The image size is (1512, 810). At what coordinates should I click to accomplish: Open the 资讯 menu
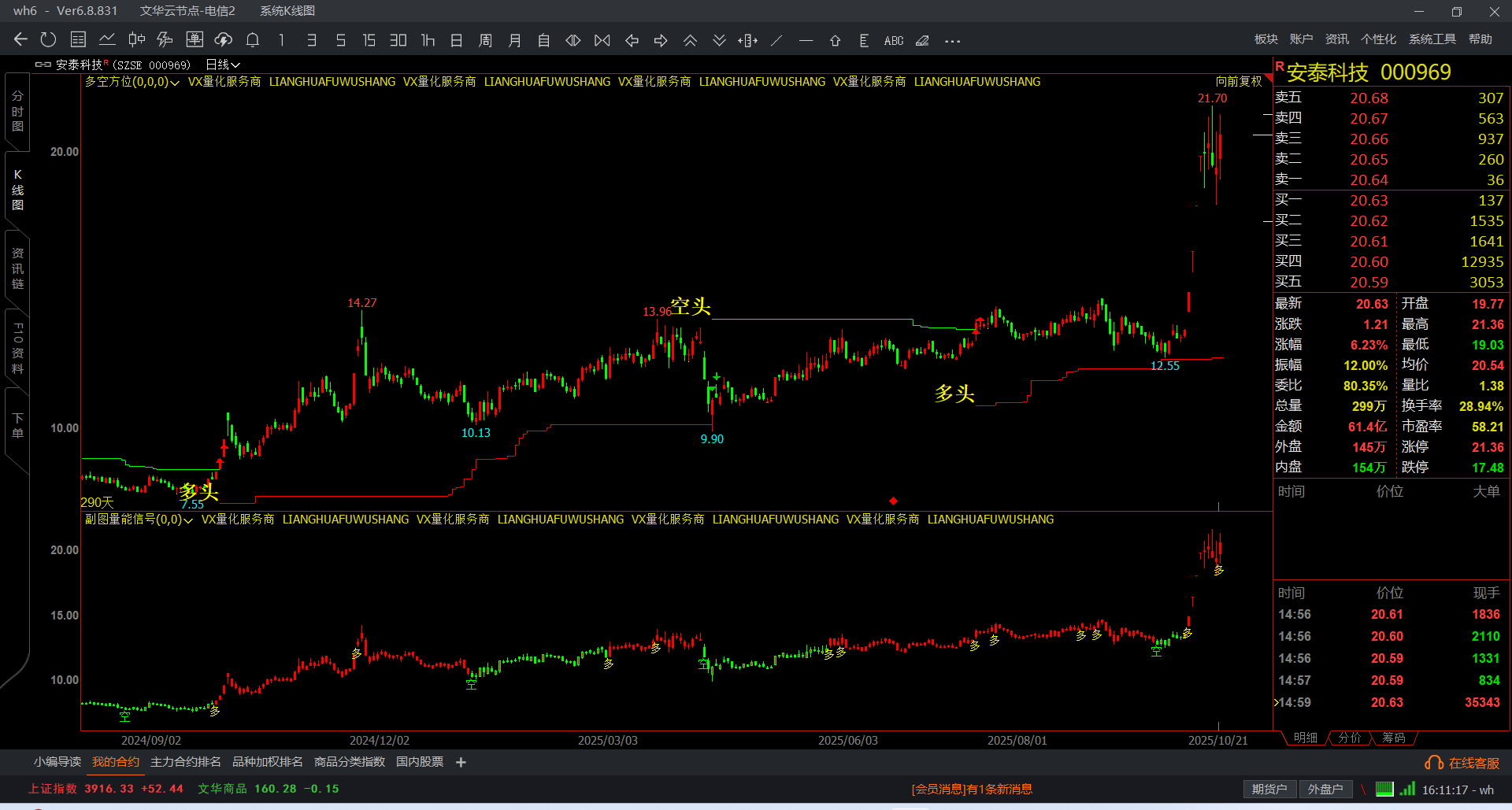[1336, 39]
